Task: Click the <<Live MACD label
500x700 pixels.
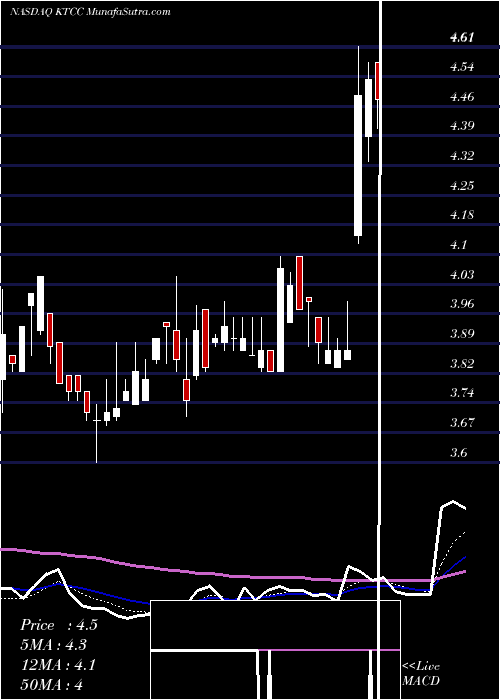Action: (421, 673)
